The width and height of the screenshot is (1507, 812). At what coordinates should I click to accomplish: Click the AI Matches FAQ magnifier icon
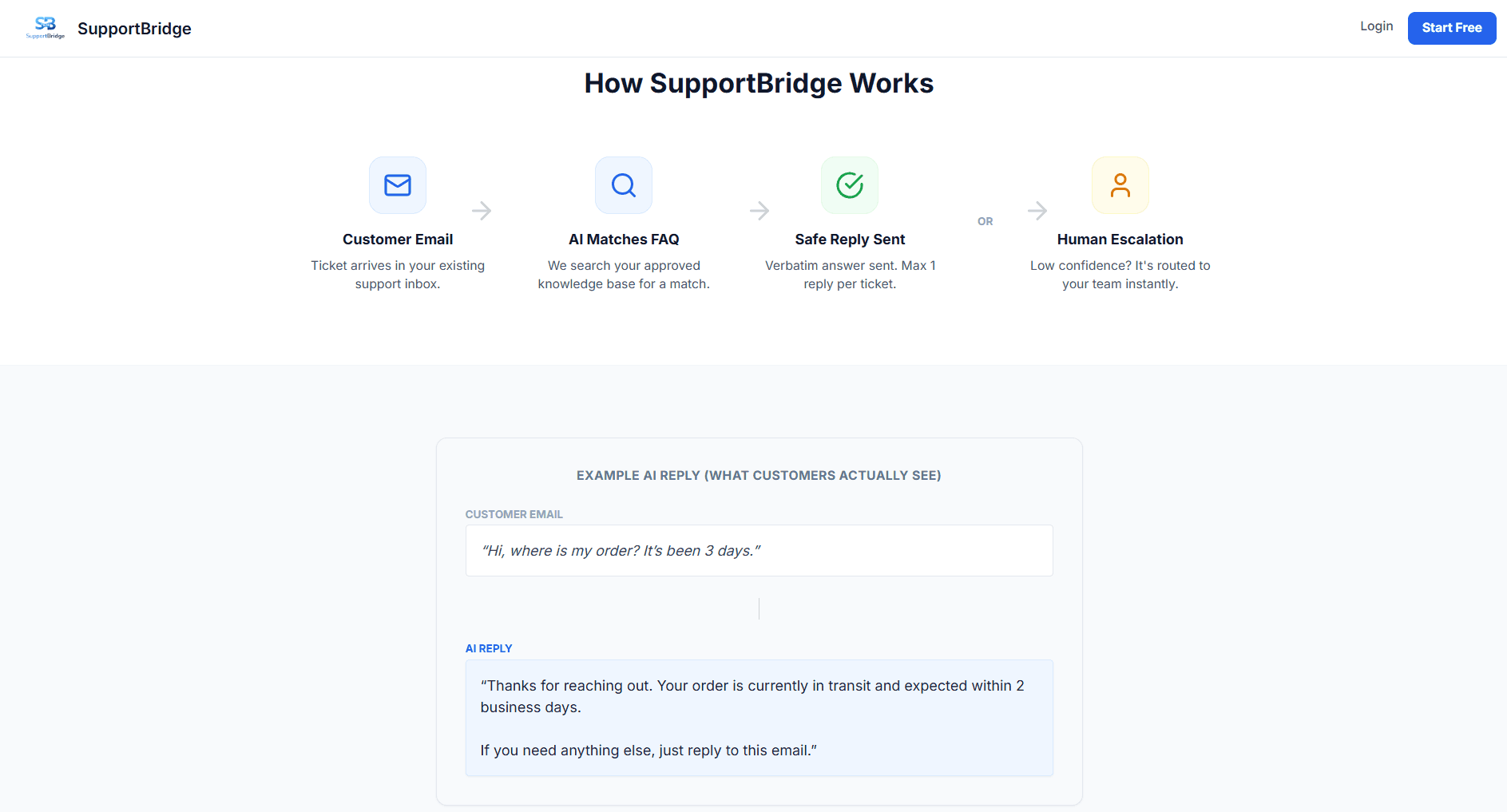623,185
